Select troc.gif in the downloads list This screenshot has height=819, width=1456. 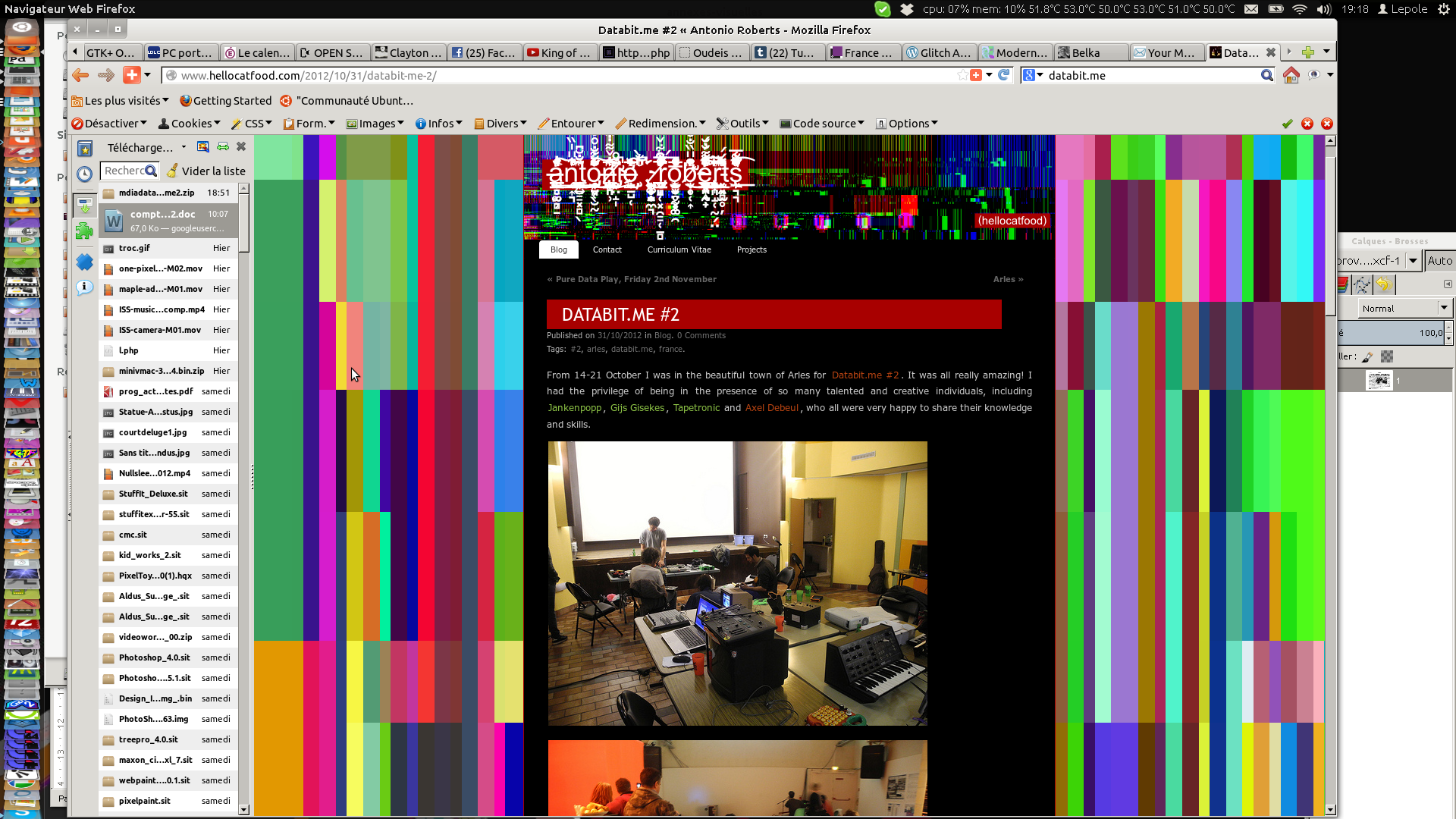pyautogui.click(x=134, y=248)
